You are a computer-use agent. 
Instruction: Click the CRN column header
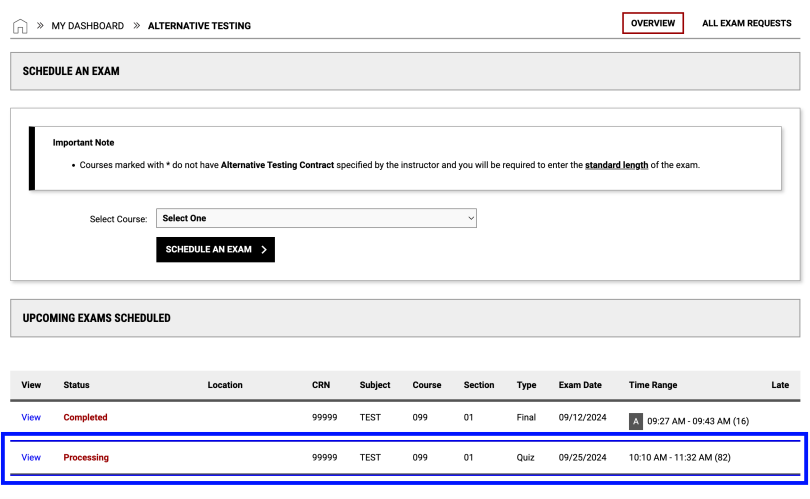tap(321, 385)
